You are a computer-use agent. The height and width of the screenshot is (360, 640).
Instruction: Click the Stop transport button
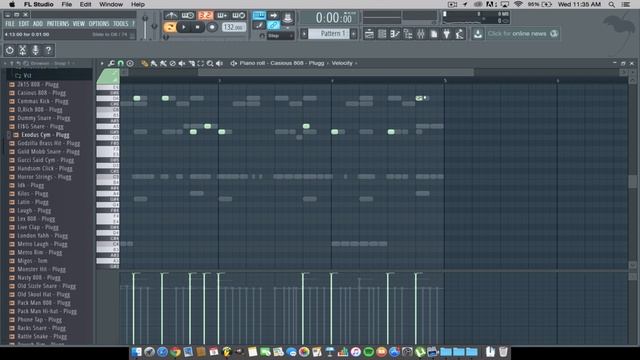click(x=198, y=27)
